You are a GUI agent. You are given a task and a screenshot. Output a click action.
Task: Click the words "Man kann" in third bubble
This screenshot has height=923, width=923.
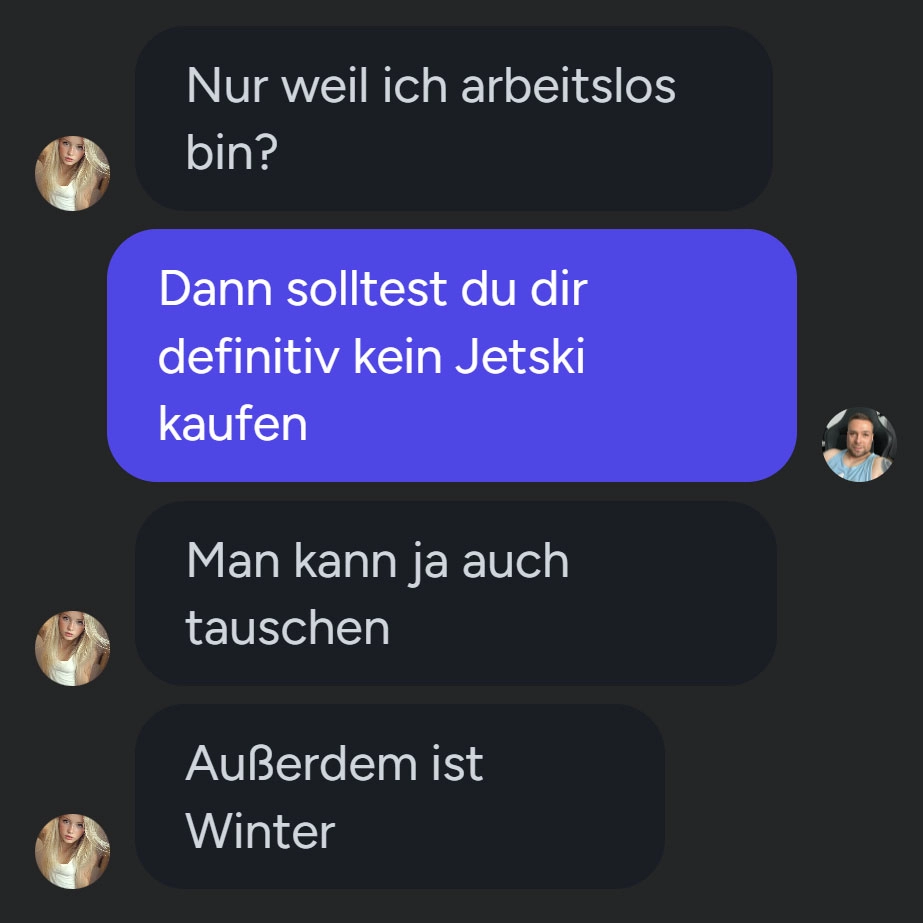(x=292, y=561)
